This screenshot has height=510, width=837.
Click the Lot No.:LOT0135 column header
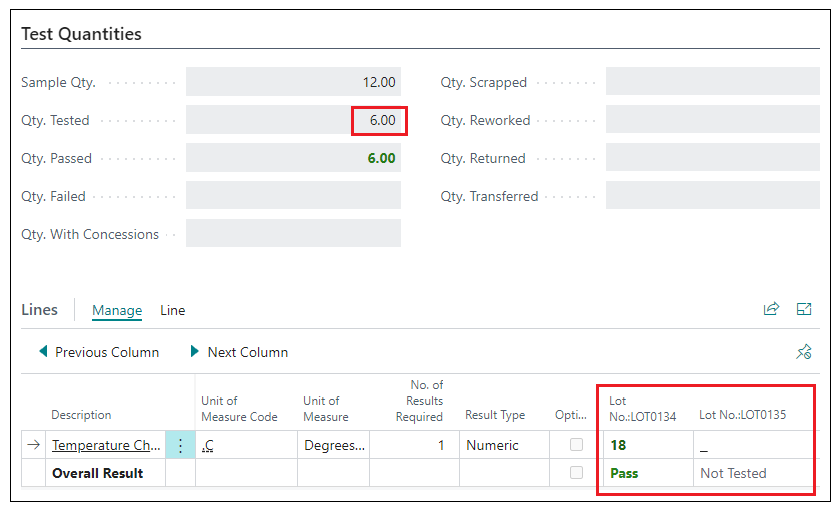pyautogui.click(x=742, y=415)
